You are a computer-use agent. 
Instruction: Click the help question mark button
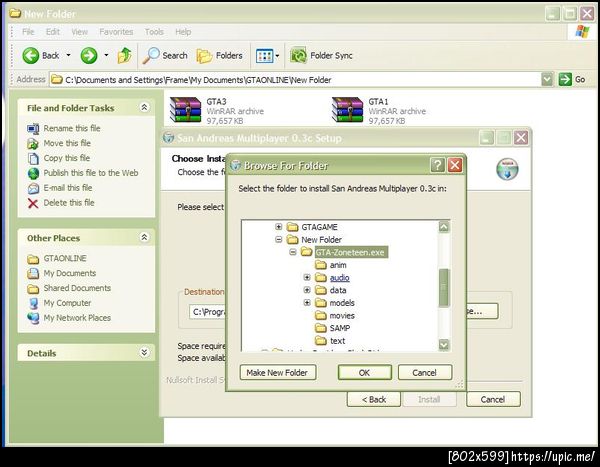pos(438,165)
